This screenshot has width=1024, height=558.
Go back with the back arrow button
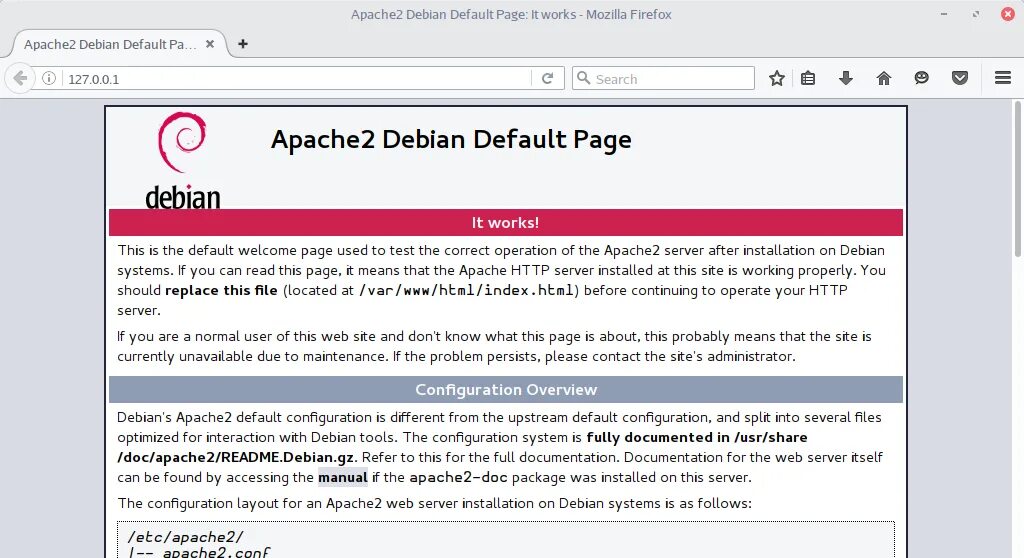pyautogui.click(x=20, y=78)
